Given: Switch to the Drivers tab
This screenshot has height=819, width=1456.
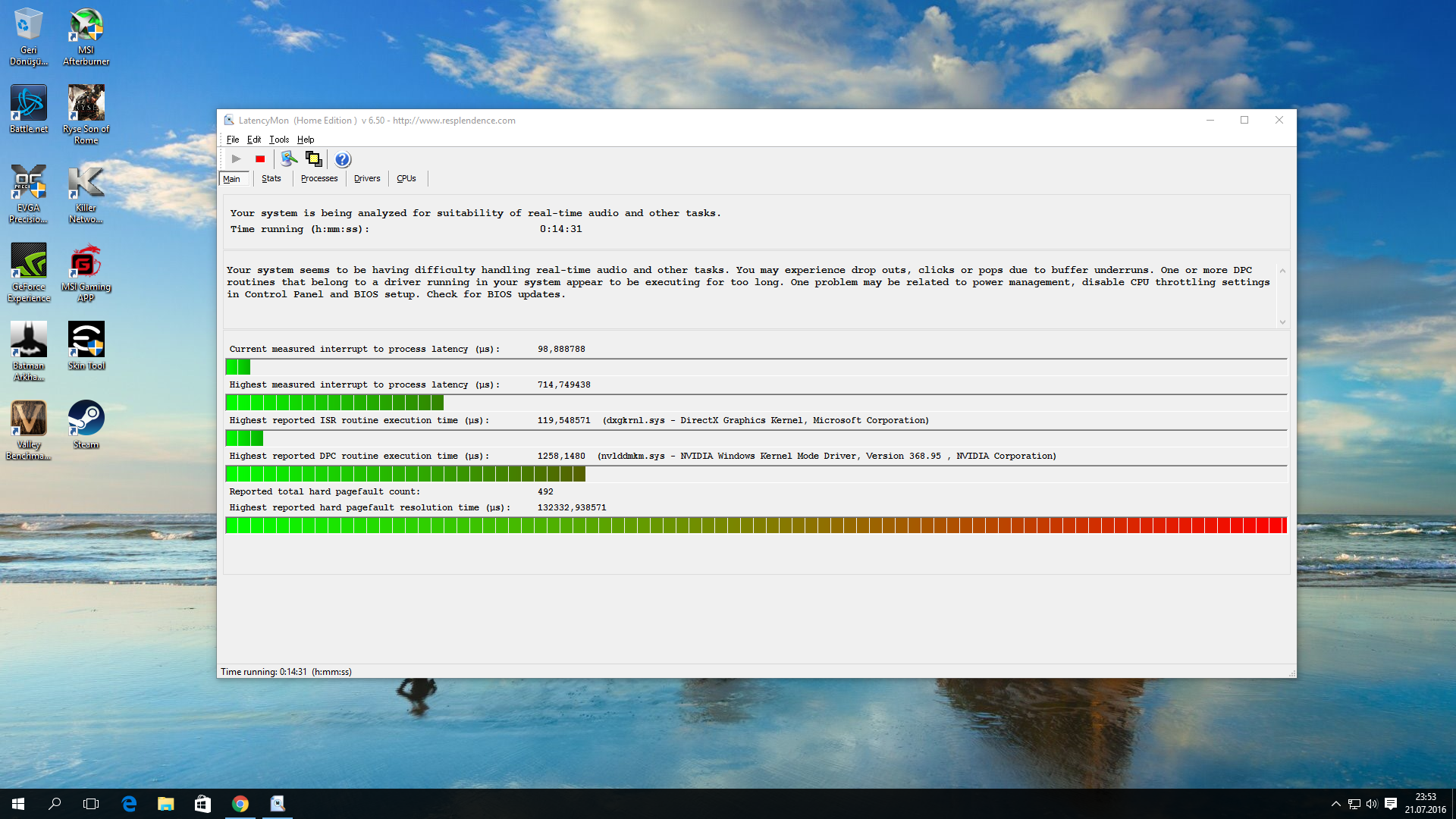Looking at the screenshot, I should click(367, 179).
